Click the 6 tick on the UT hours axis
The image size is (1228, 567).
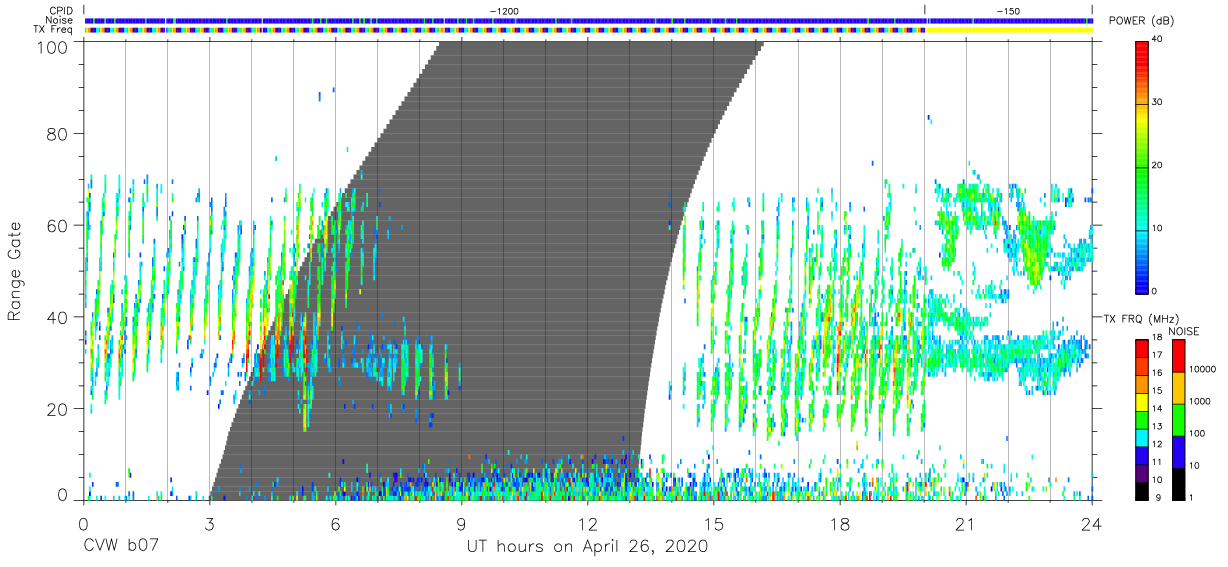(x=335, y=524)
